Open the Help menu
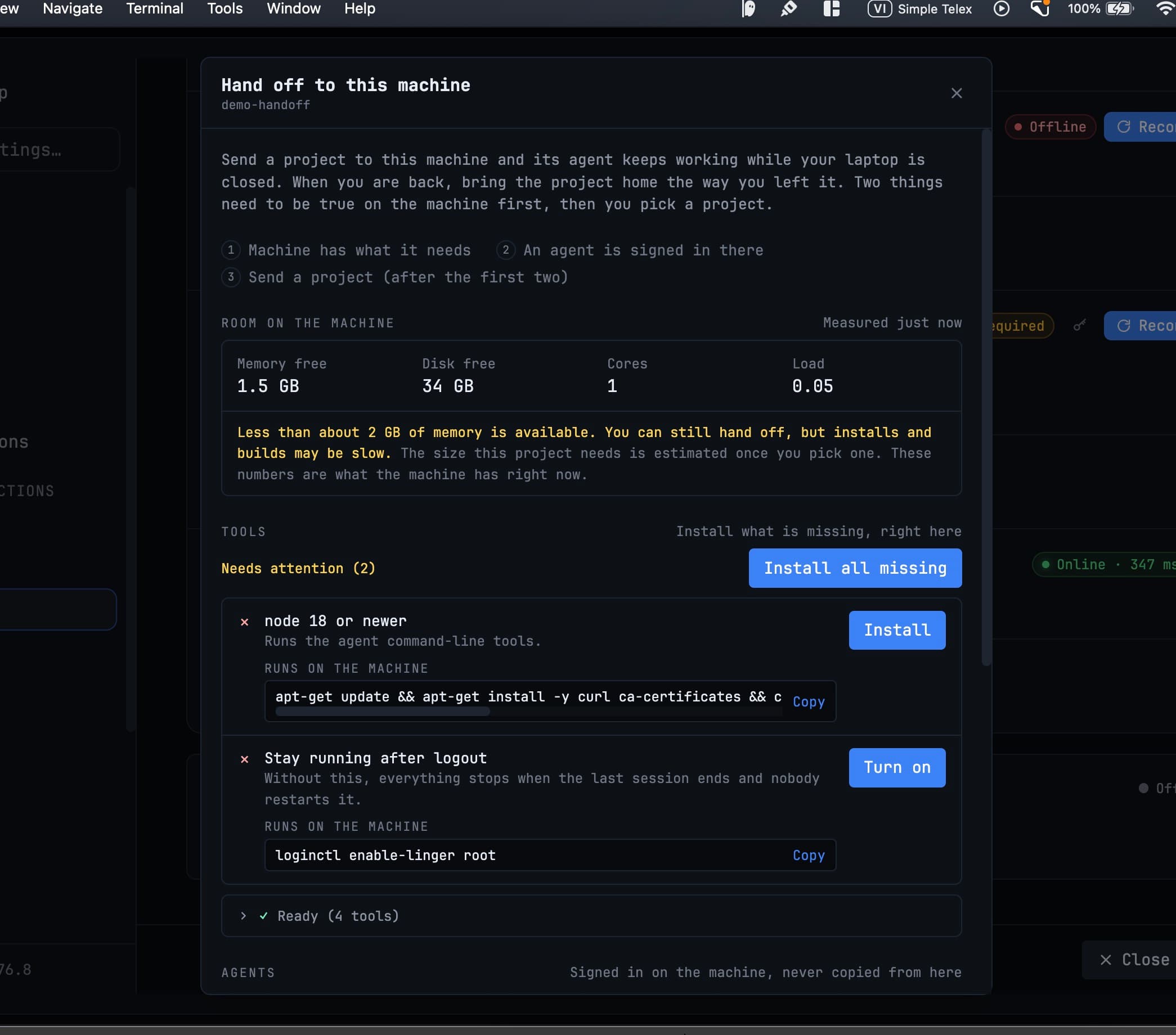Screen dimensions: 1176x1035 click(x=360, y=8)
